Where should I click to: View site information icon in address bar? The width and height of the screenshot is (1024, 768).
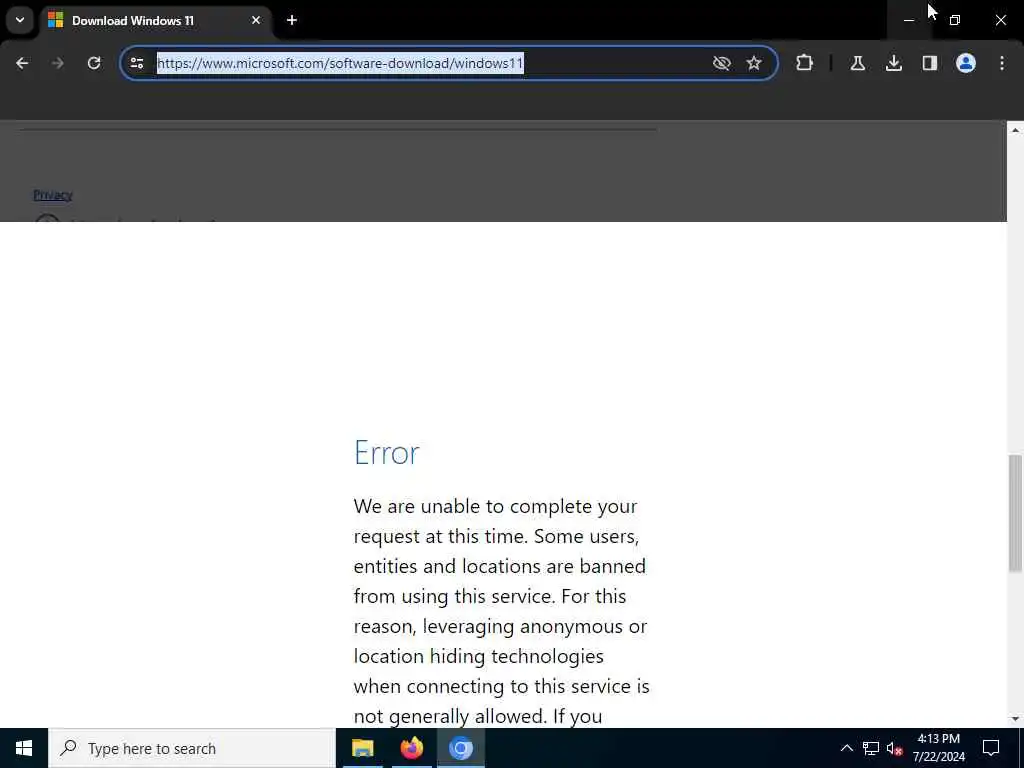(x=137, y=63)
